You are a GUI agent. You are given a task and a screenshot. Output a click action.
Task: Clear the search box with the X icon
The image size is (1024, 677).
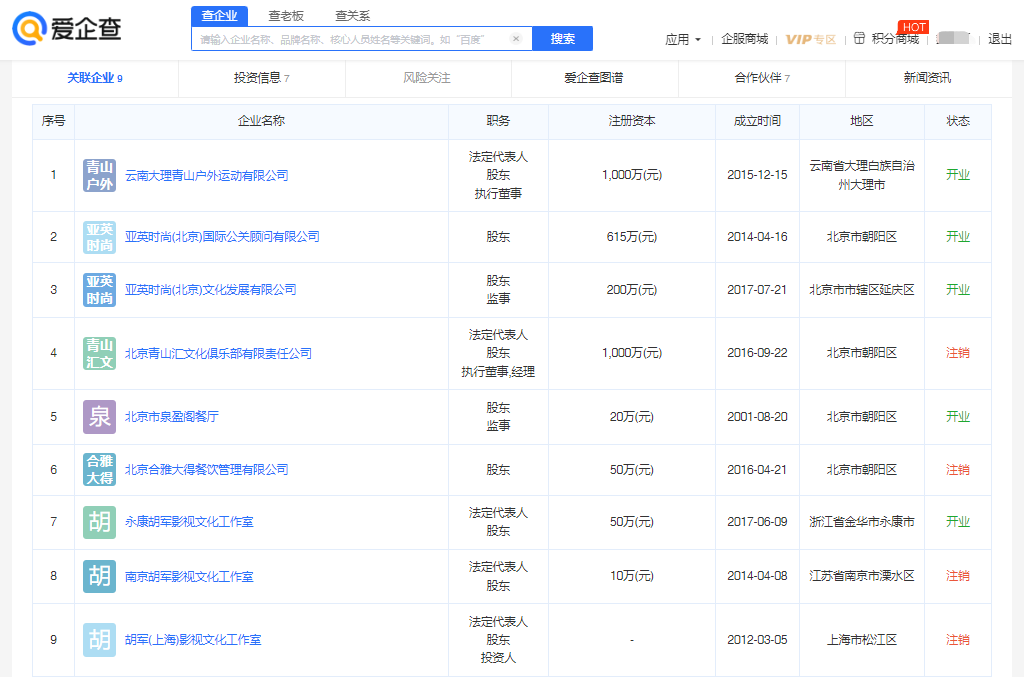coord(516,39)
